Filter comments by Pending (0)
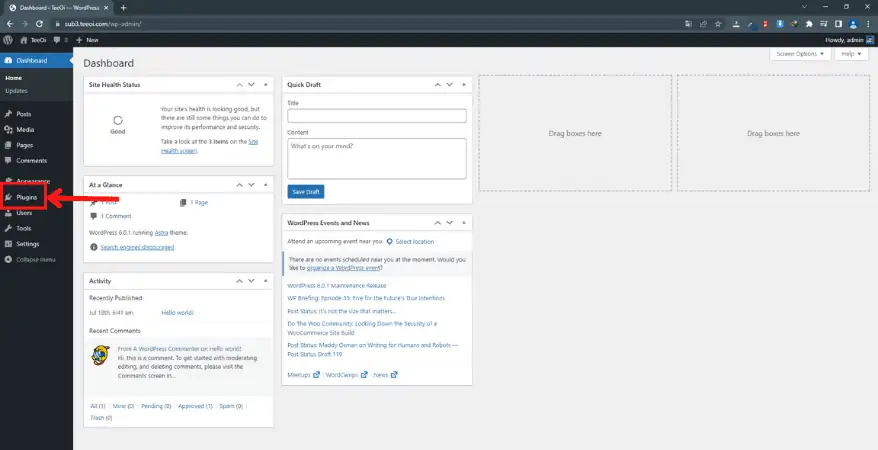Viewport: 878px width, 450px height. coord(156,406)
